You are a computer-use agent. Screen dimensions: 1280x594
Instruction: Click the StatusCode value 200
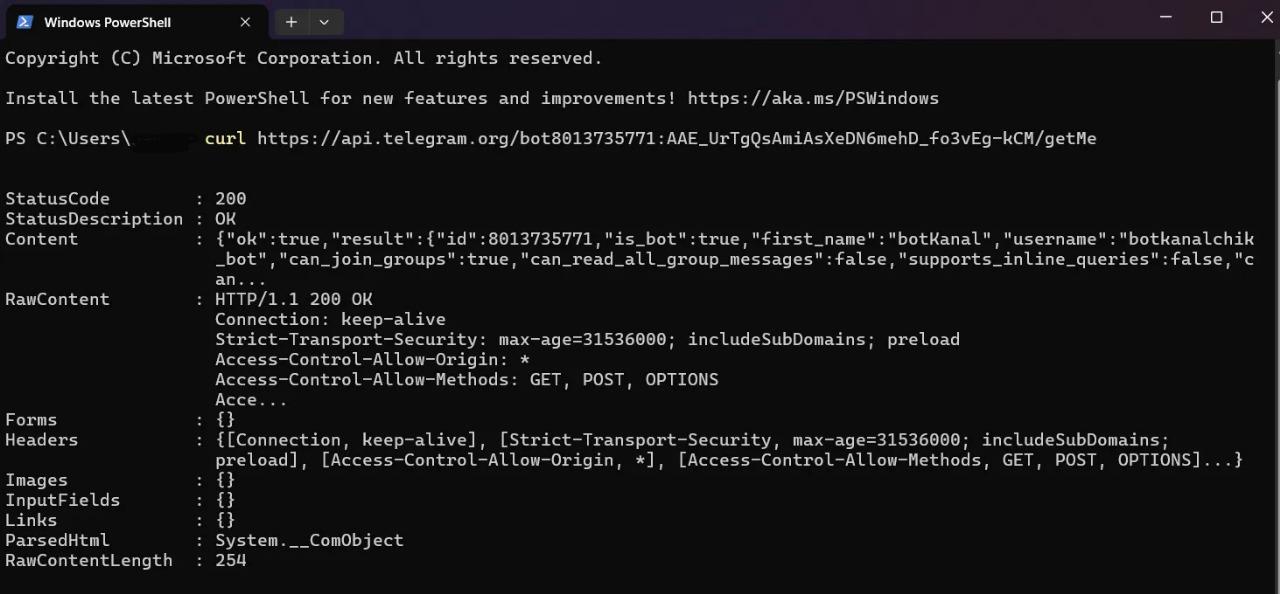[230, 198]
